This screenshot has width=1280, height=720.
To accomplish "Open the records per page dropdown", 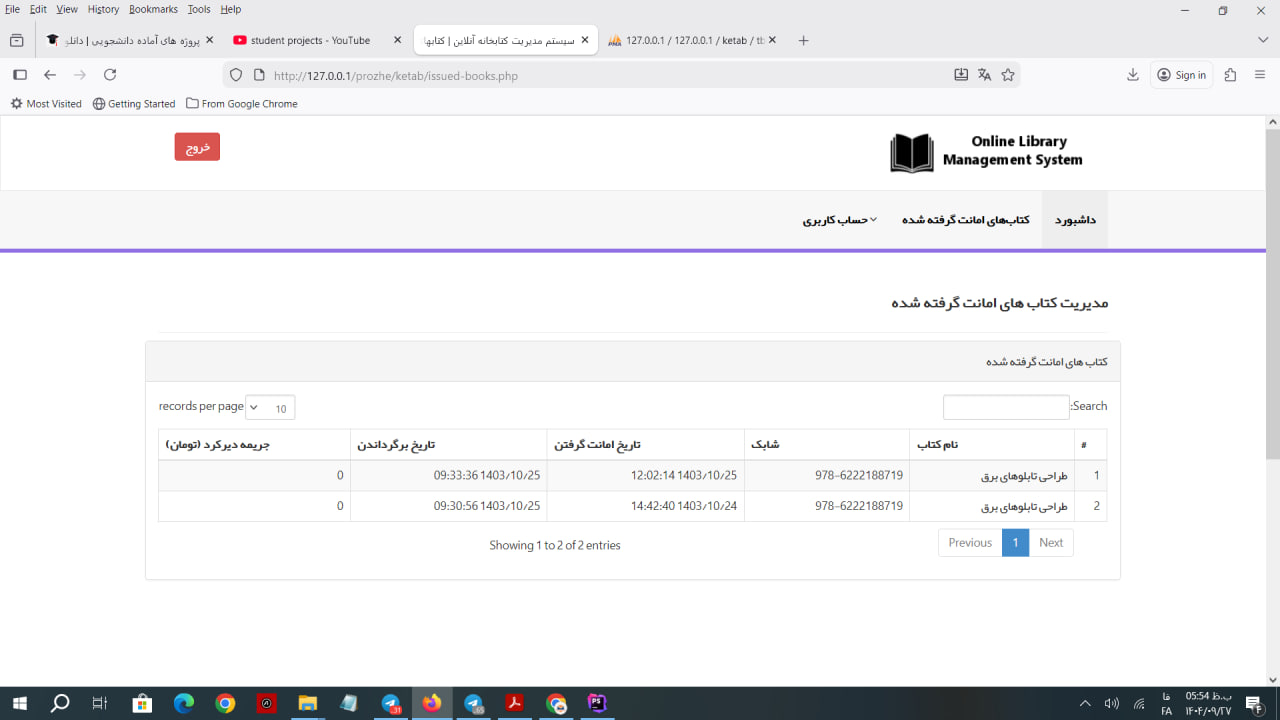I will pos(270,408).
